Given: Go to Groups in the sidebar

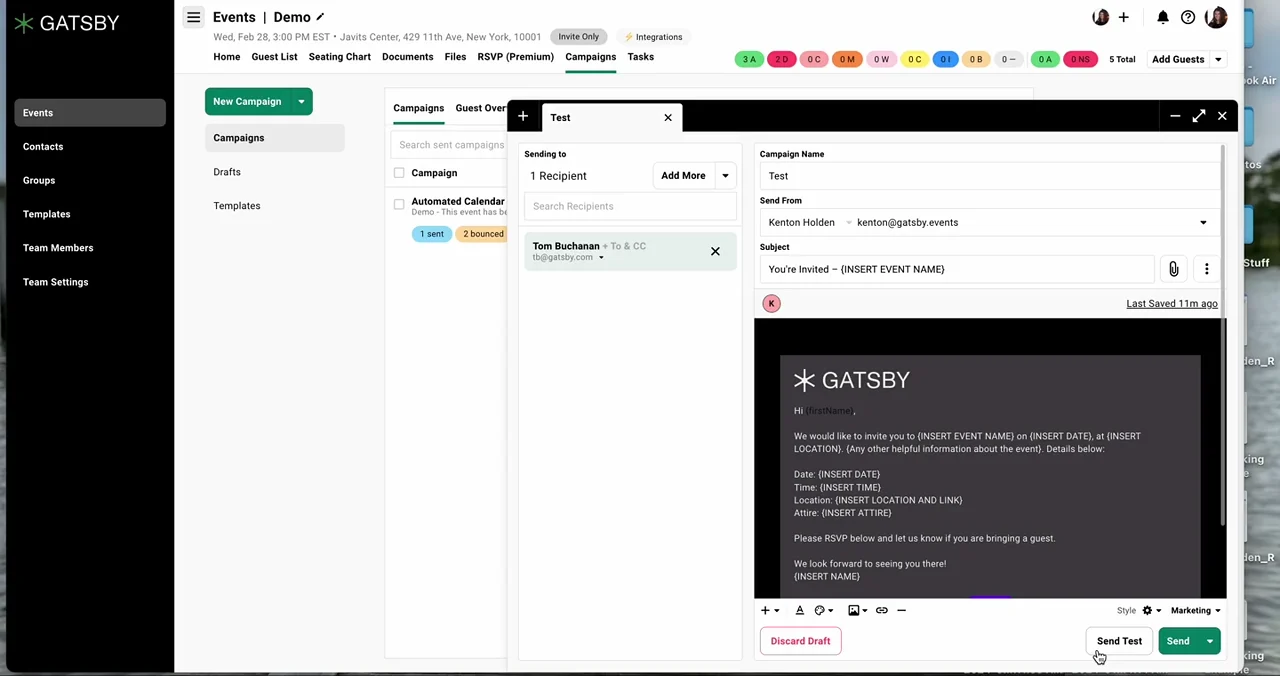Looking at the screenshot, I should (x=39, y=181).
